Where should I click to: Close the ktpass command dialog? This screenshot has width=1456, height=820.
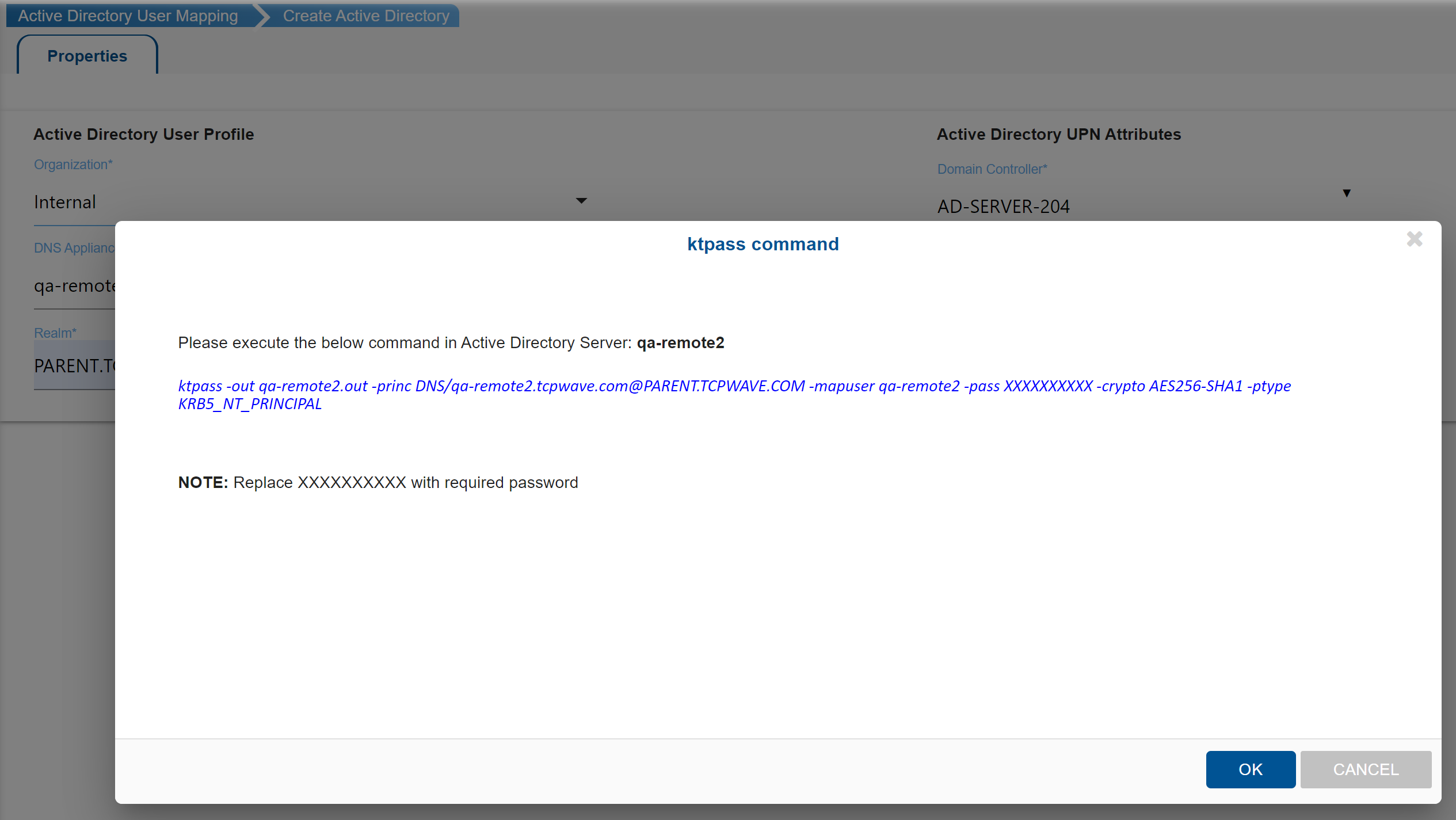pos(1414,239)
